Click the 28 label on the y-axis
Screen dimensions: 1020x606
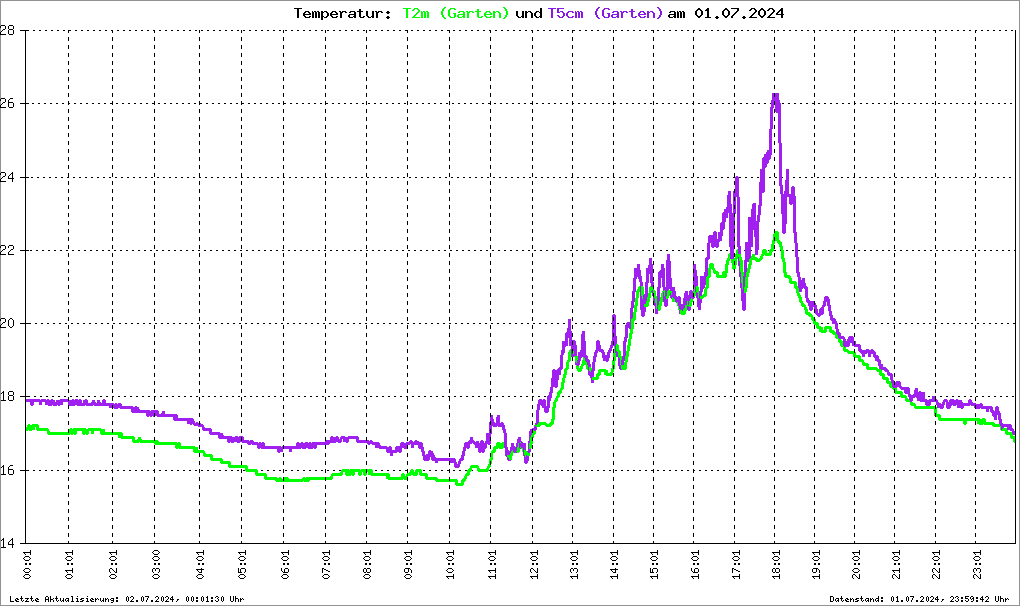click(x=8, y=30)
